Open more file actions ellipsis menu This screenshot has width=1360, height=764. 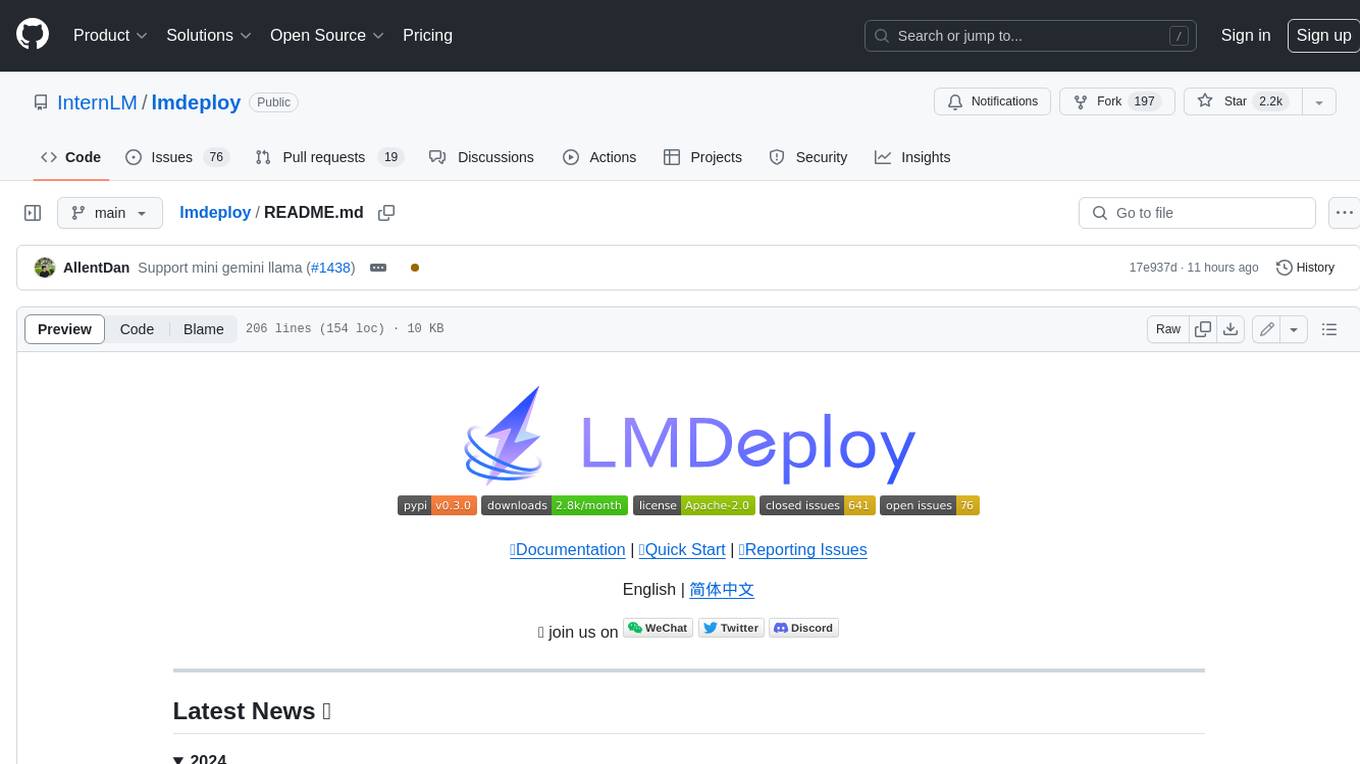pyautogui.click(x=1344, y=213)
